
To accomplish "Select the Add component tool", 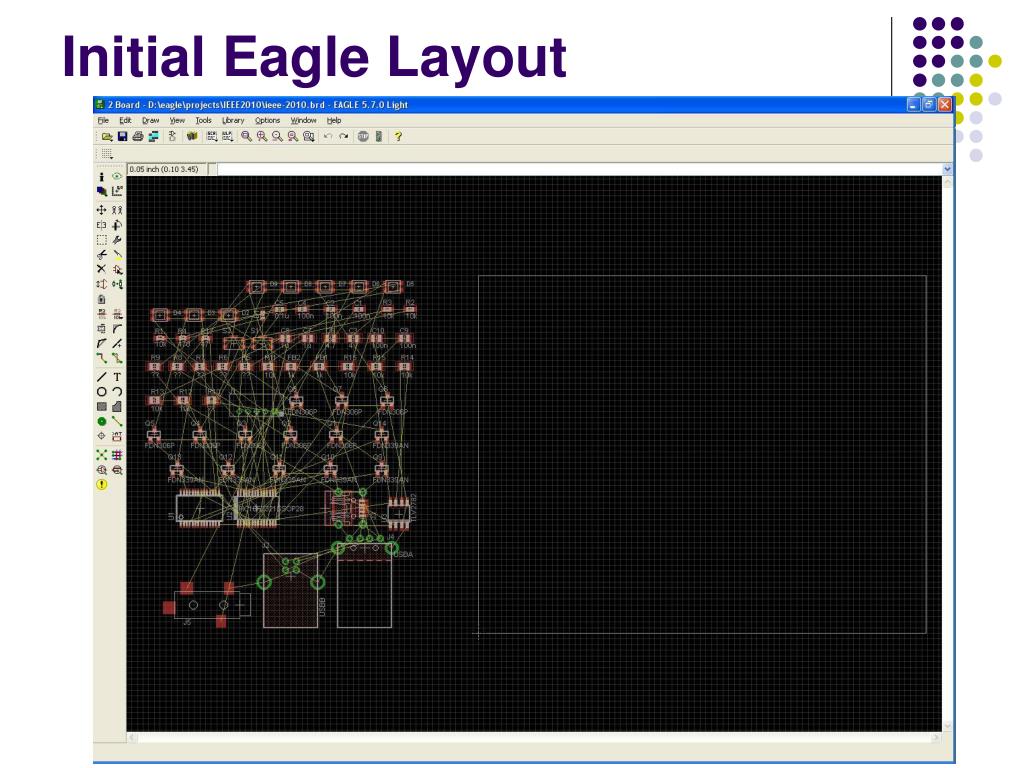I will [117, 269].
